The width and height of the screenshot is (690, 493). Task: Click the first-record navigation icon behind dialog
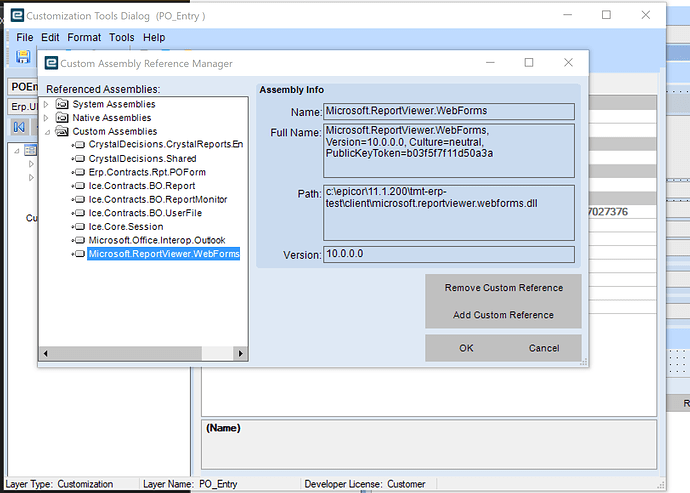(19, 127)
